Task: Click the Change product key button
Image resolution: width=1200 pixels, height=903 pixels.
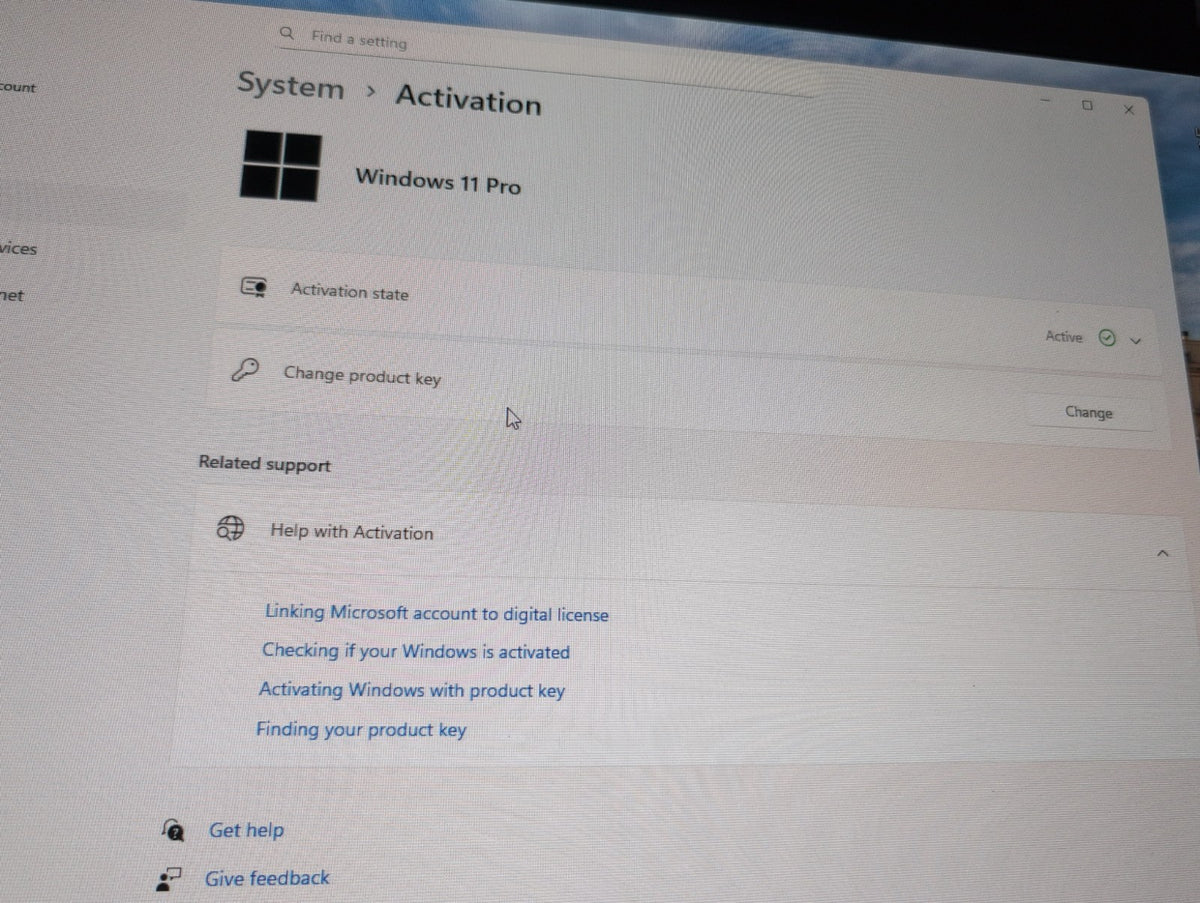Action: [x=1089, y=412]
